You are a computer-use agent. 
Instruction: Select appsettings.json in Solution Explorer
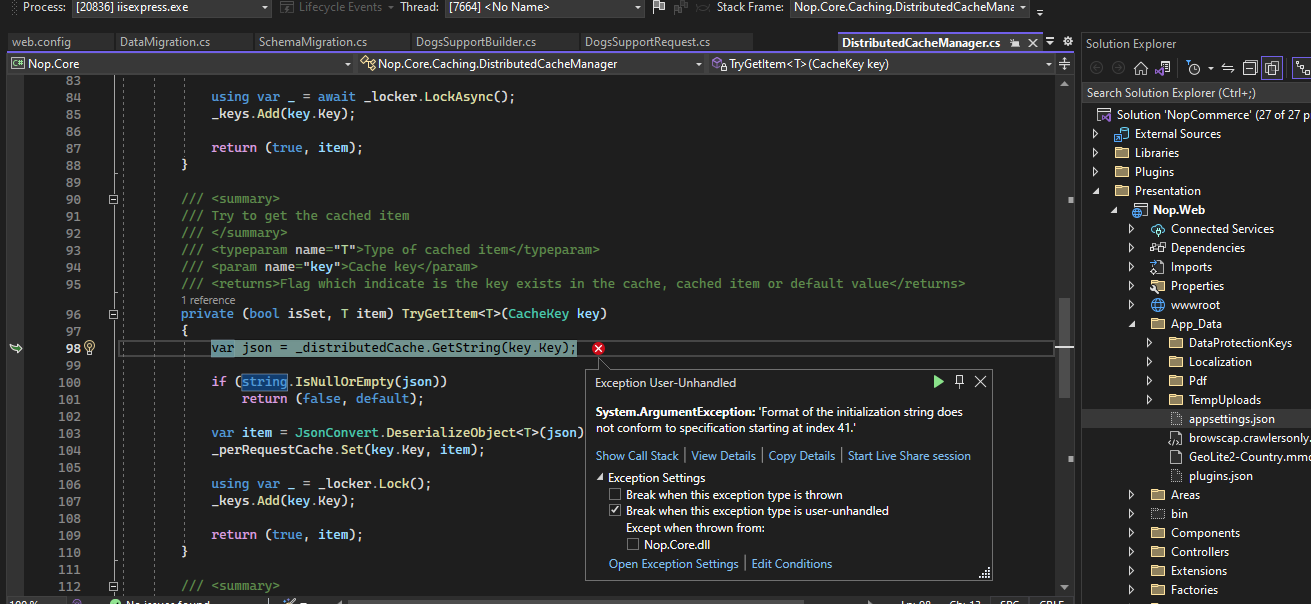[x=1231, y=419]
